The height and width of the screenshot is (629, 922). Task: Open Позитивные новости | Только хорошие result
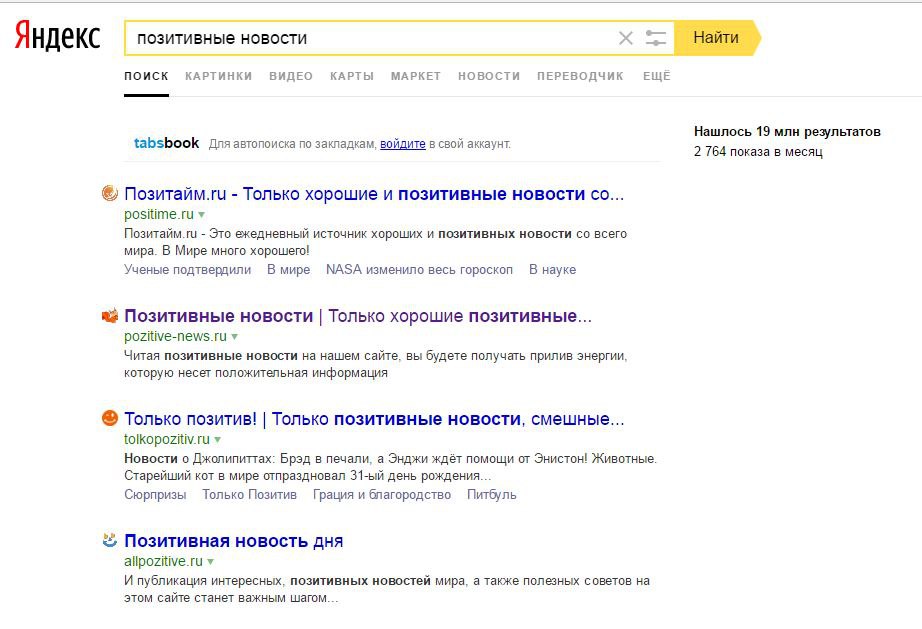click(x=358, y=316)
